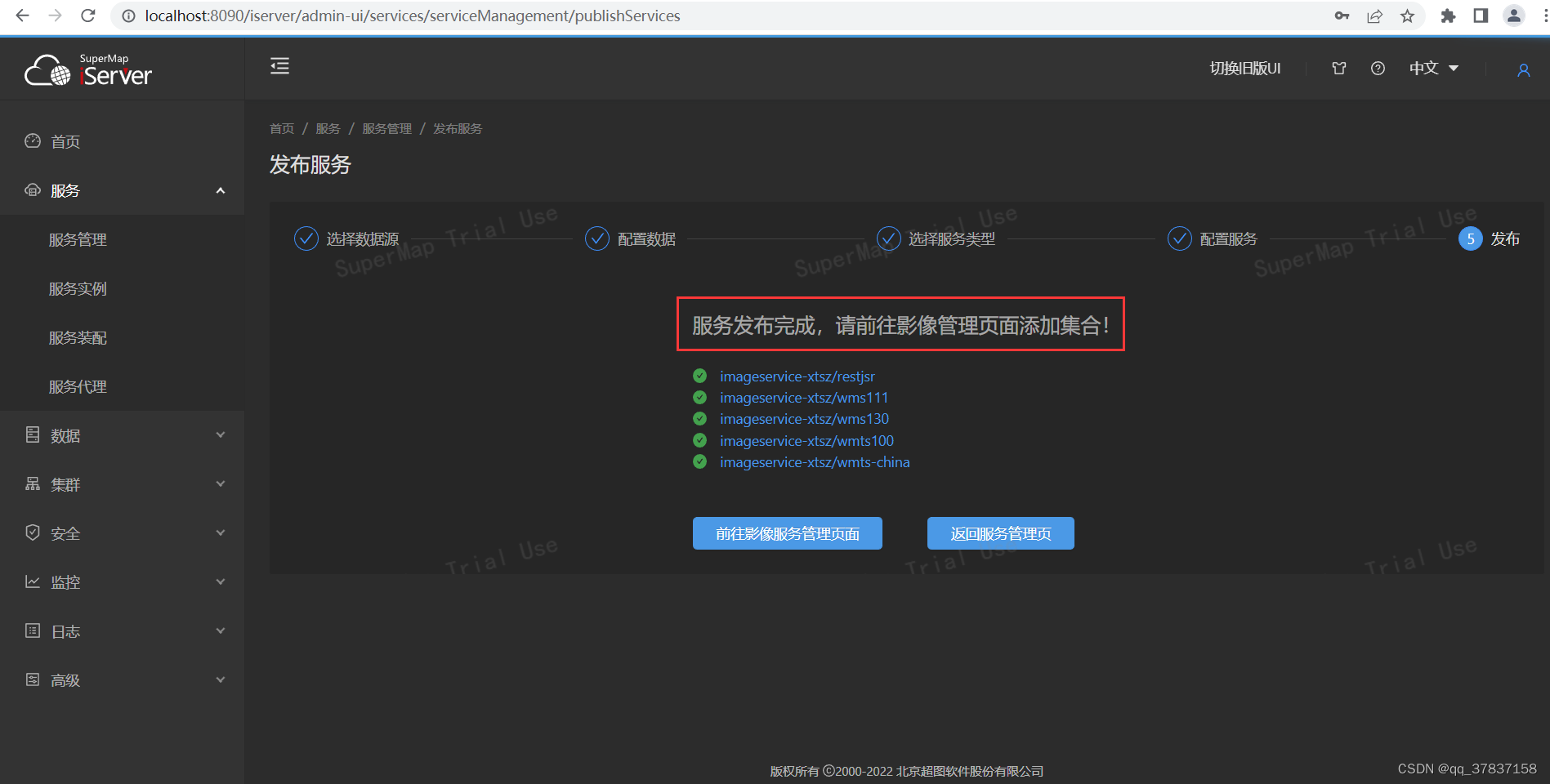Open the user account icon
Image resolution: width=1550 pixels, height=784 pixels.
click(x=1523, y=70)
